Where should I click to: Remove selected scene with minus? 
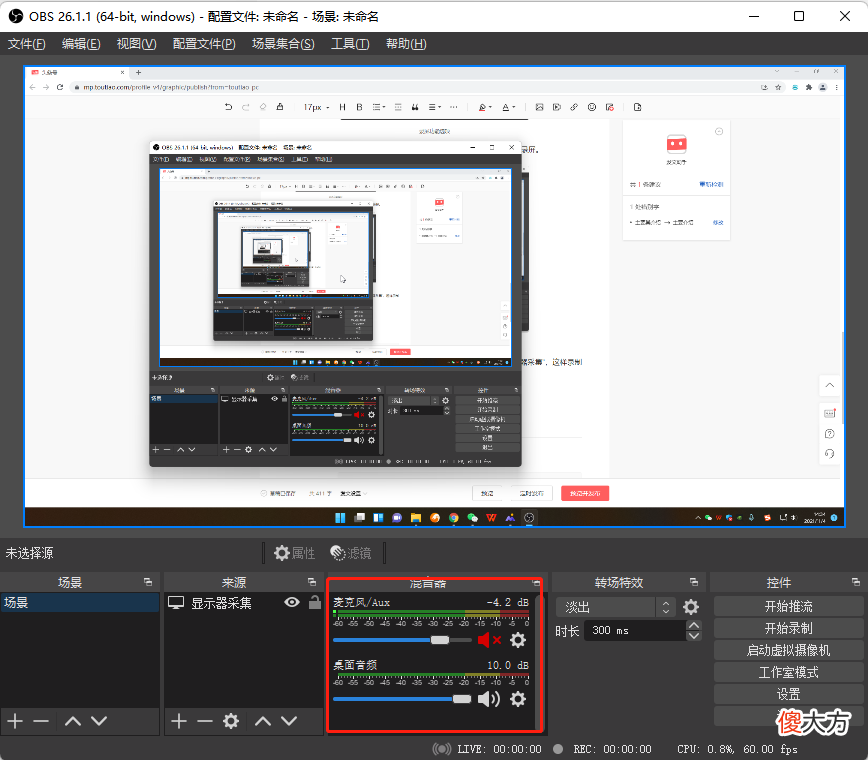(x=41, y=721)
